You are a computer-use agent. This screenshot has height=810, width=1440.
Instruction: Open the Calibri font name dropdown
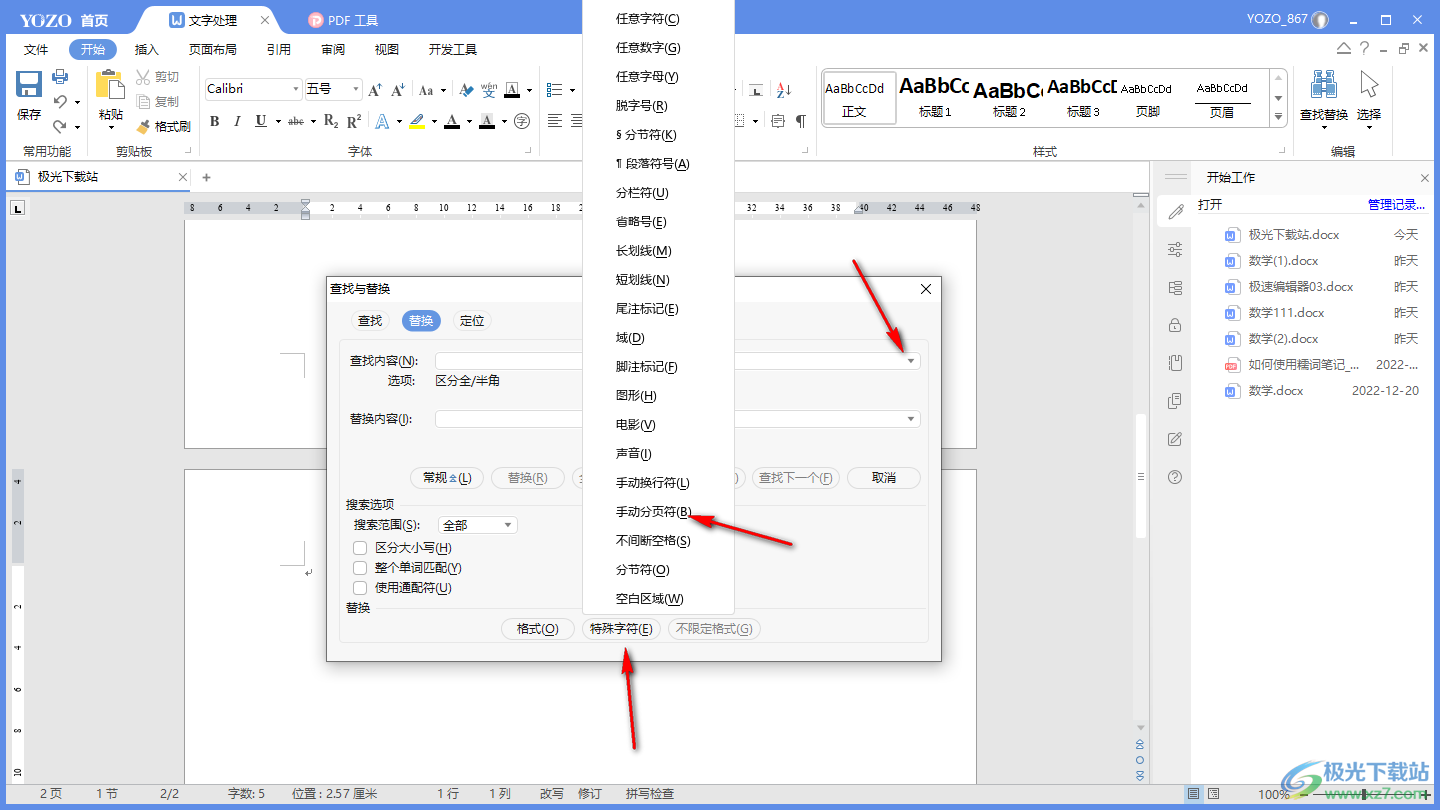tap(296, 89)
